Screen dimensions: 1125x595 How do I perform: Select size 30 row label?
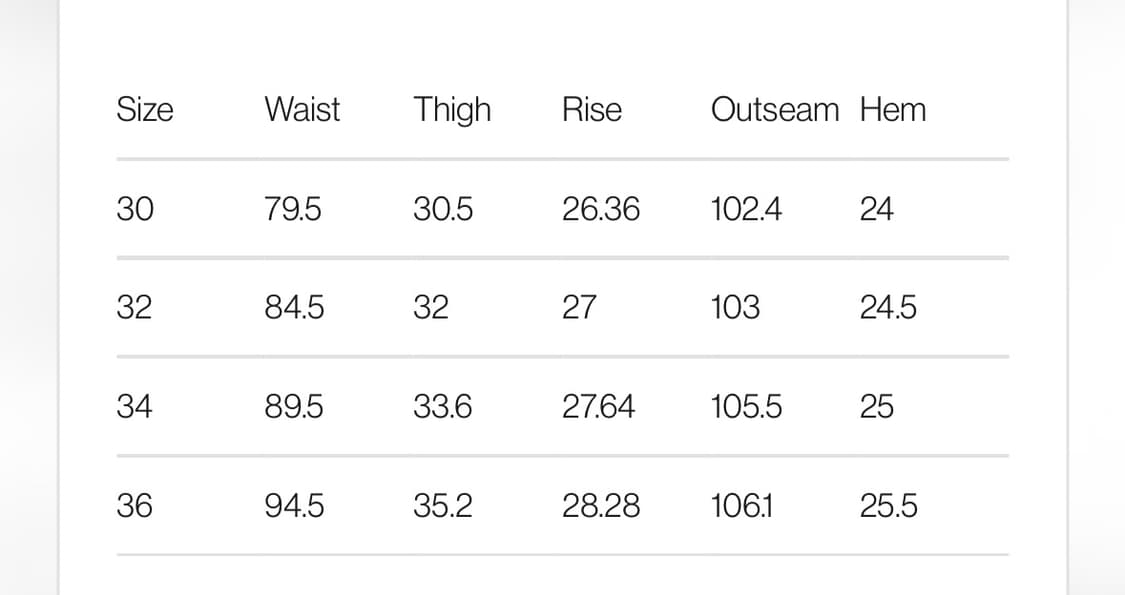(x=135, y=210)
